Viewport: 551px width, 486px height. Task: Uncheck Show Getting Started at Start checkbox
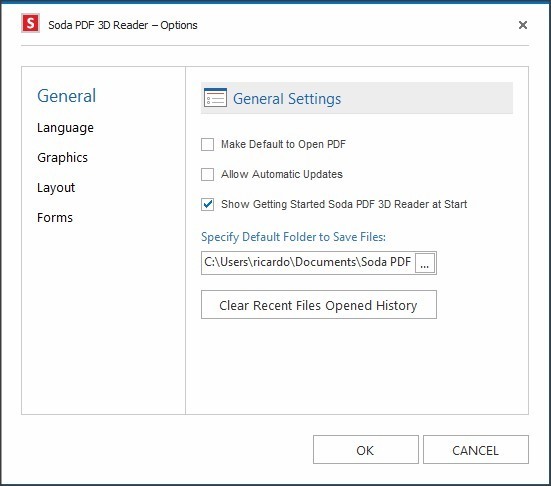coord(207,204)
